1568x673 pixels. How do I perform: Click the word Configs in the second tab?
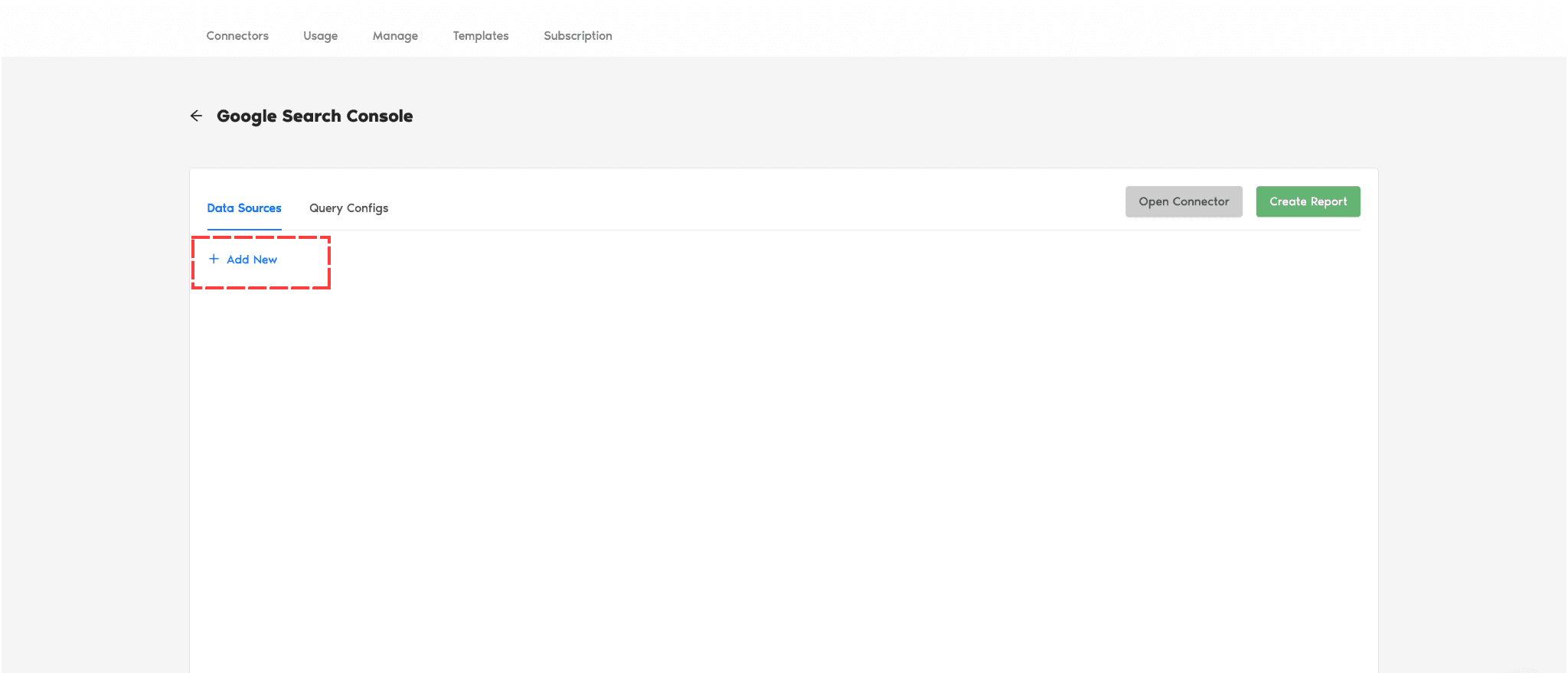click(x=367, y=208)
